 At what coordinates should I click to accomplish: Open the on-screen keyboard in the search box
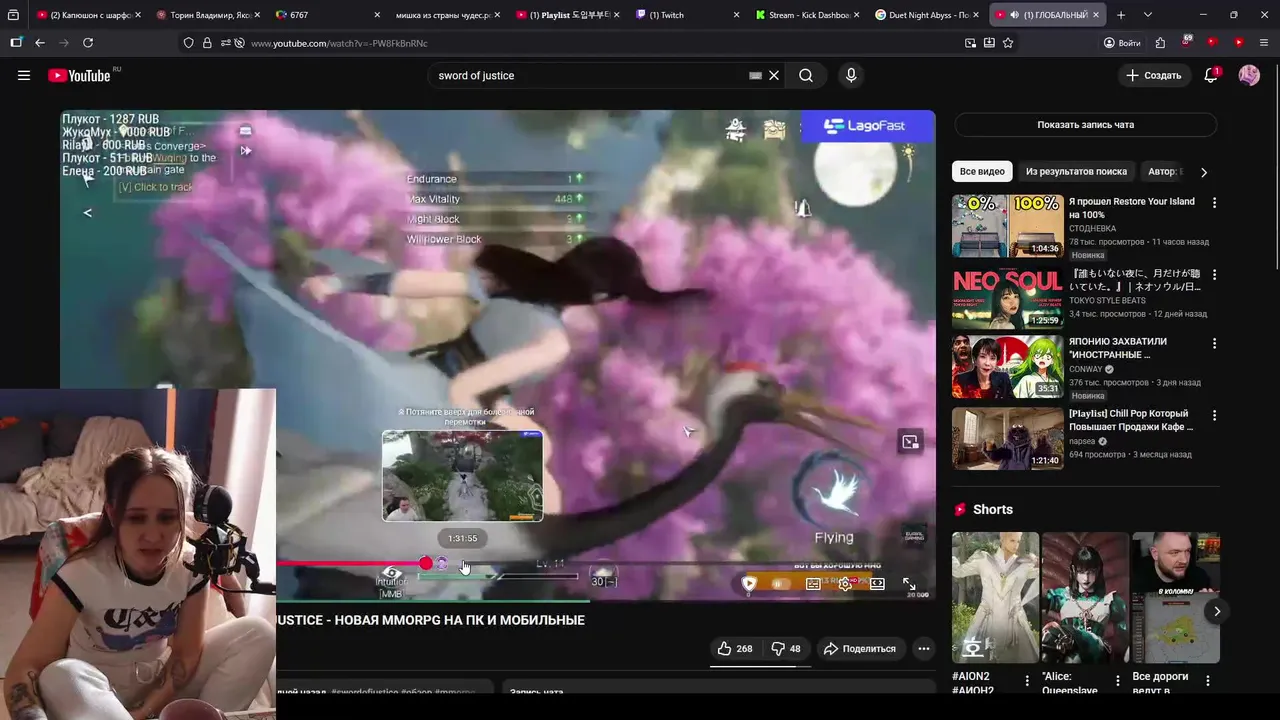coord(755,75)
